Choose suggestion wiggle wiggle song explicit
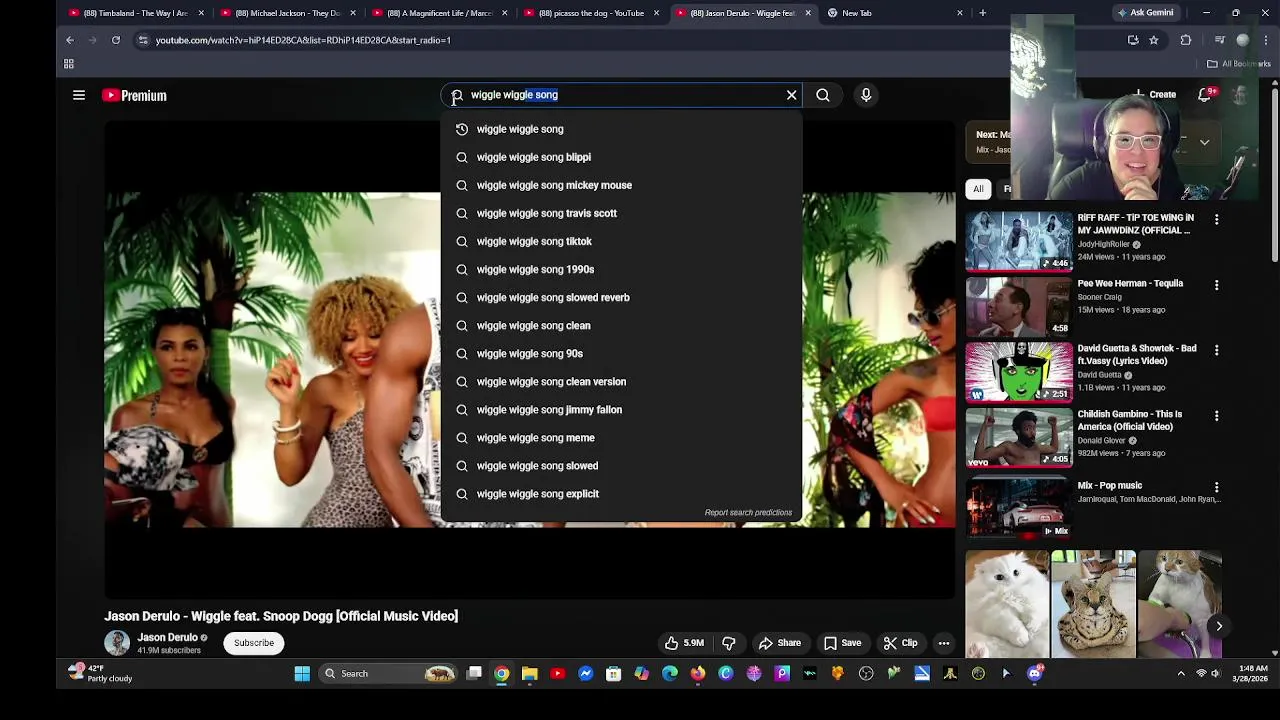Screen dimensions: 1280x720 [x=621, y=493]
